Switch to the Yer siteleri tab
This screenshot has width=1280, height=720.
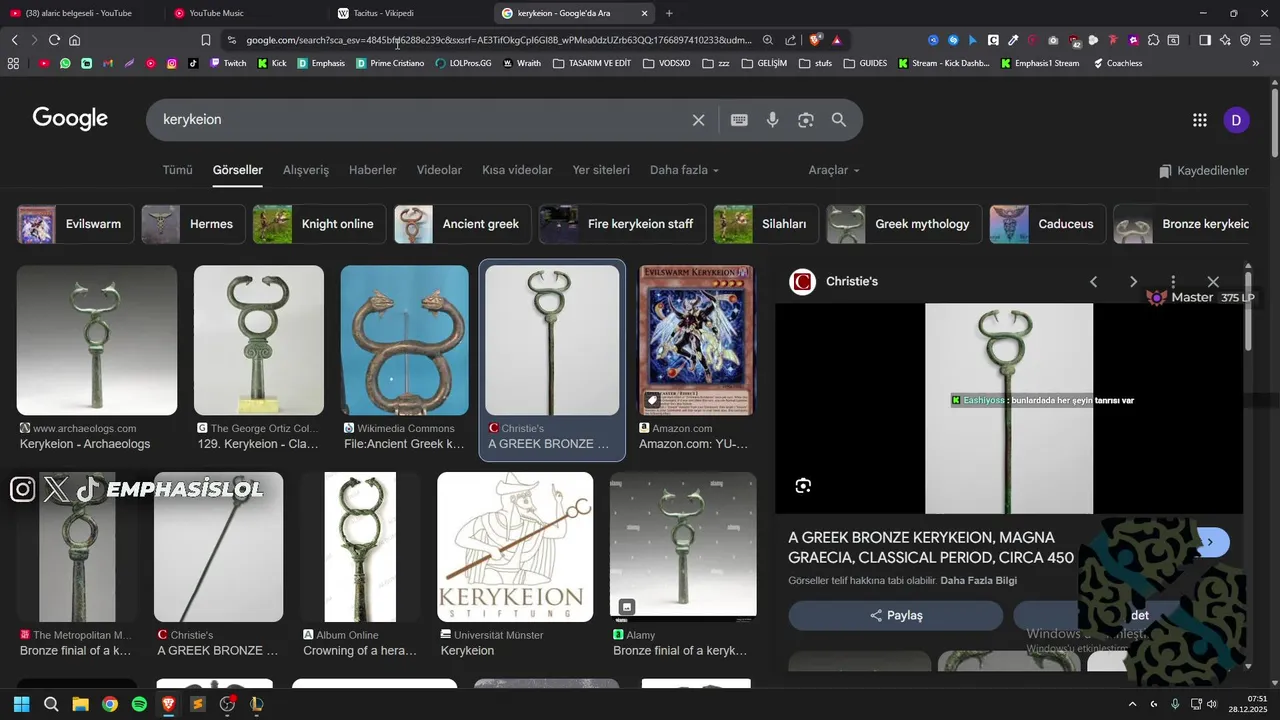click(x=601, y=170)
